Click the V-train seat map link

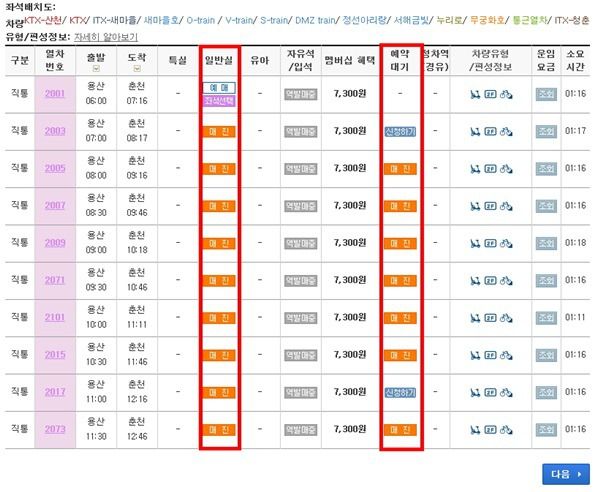coord(238,20)
